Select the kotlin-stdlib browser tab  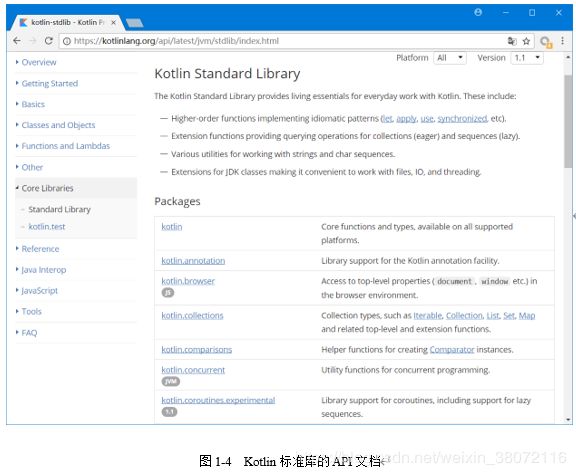[67, 22]
